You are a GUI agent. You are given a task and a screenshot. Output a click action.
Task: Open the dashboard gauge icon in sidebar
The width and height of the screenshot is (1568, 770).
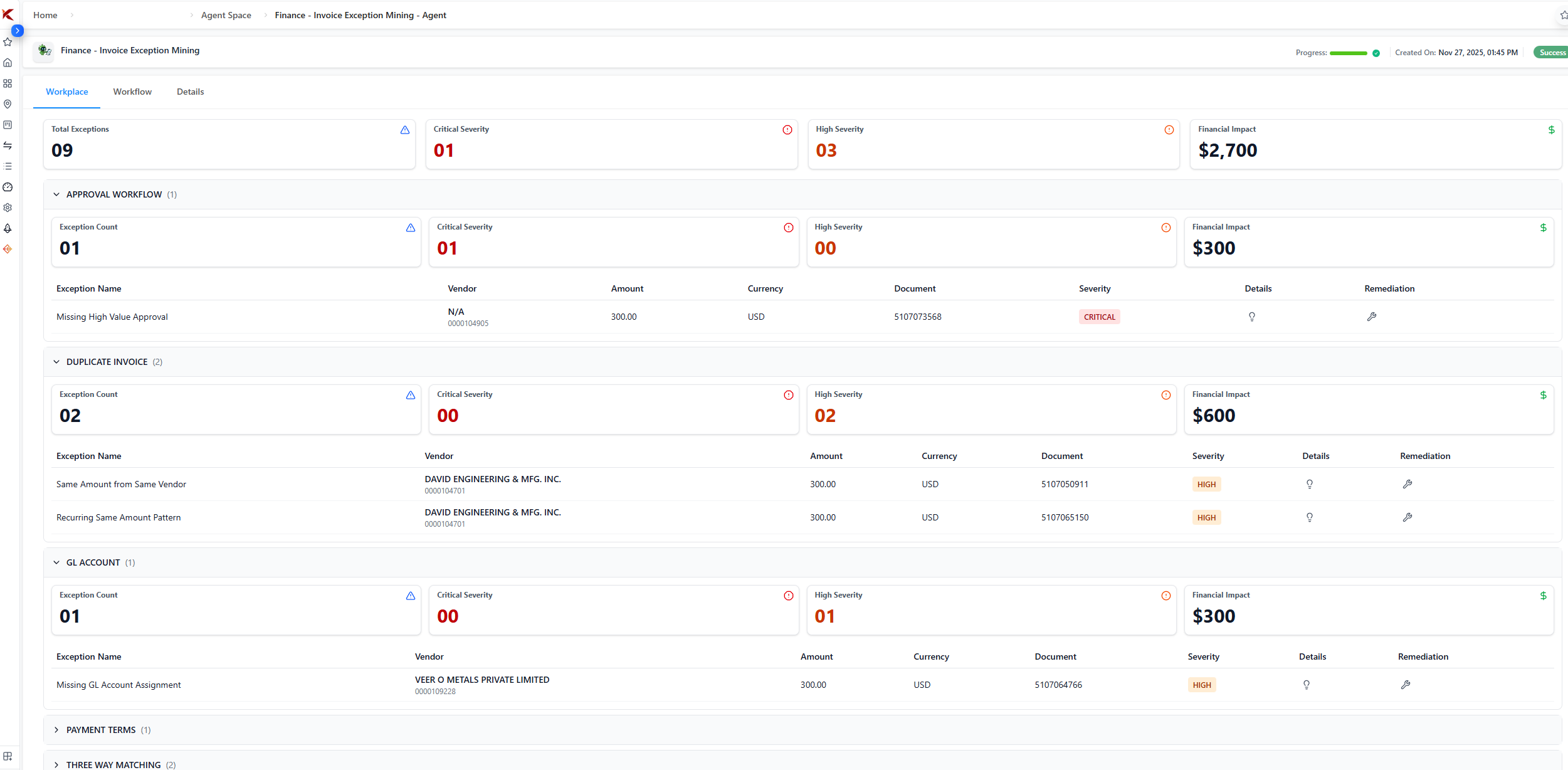[8, 187]
